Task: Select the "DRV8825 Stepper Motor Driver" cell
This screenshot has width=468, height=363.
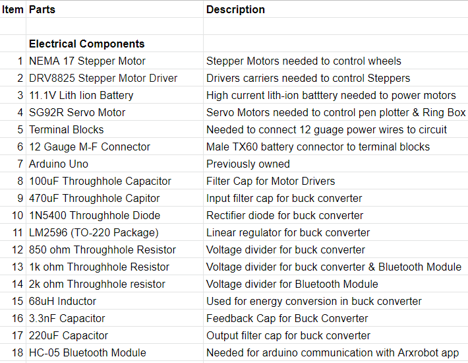Action: [x=115, y=78]
